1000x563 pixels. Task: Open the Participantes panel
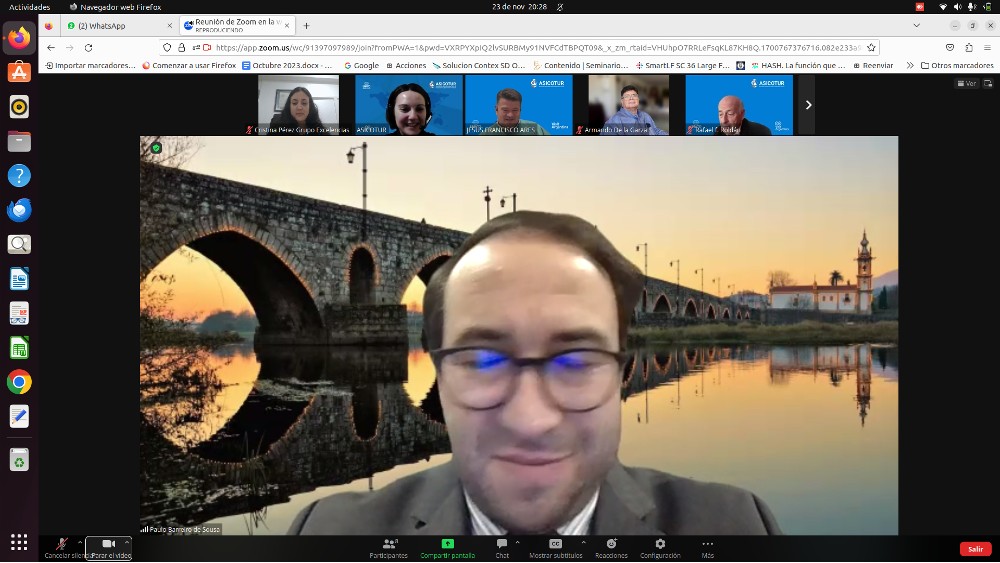(x=388, y=545)
